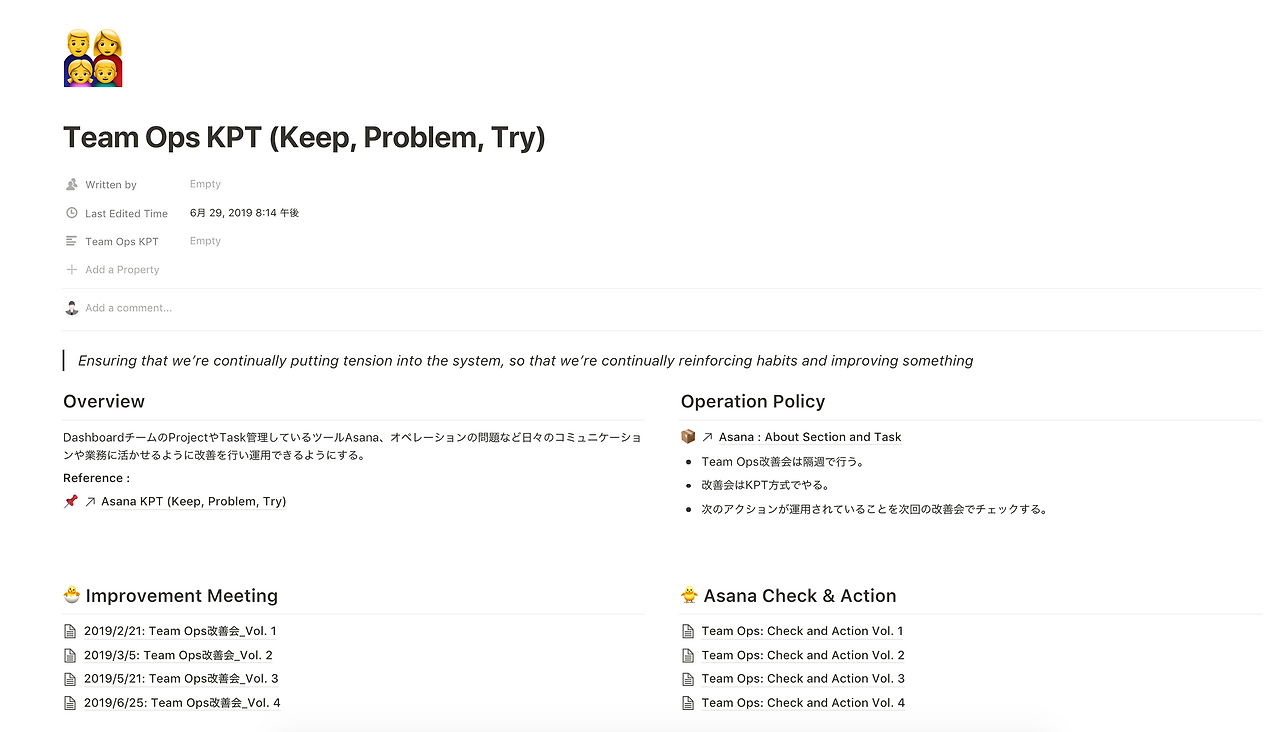Click the empty Written by value
This screenshot has height=732, width=1280.
pyautogui.click(x=205, y=184)
